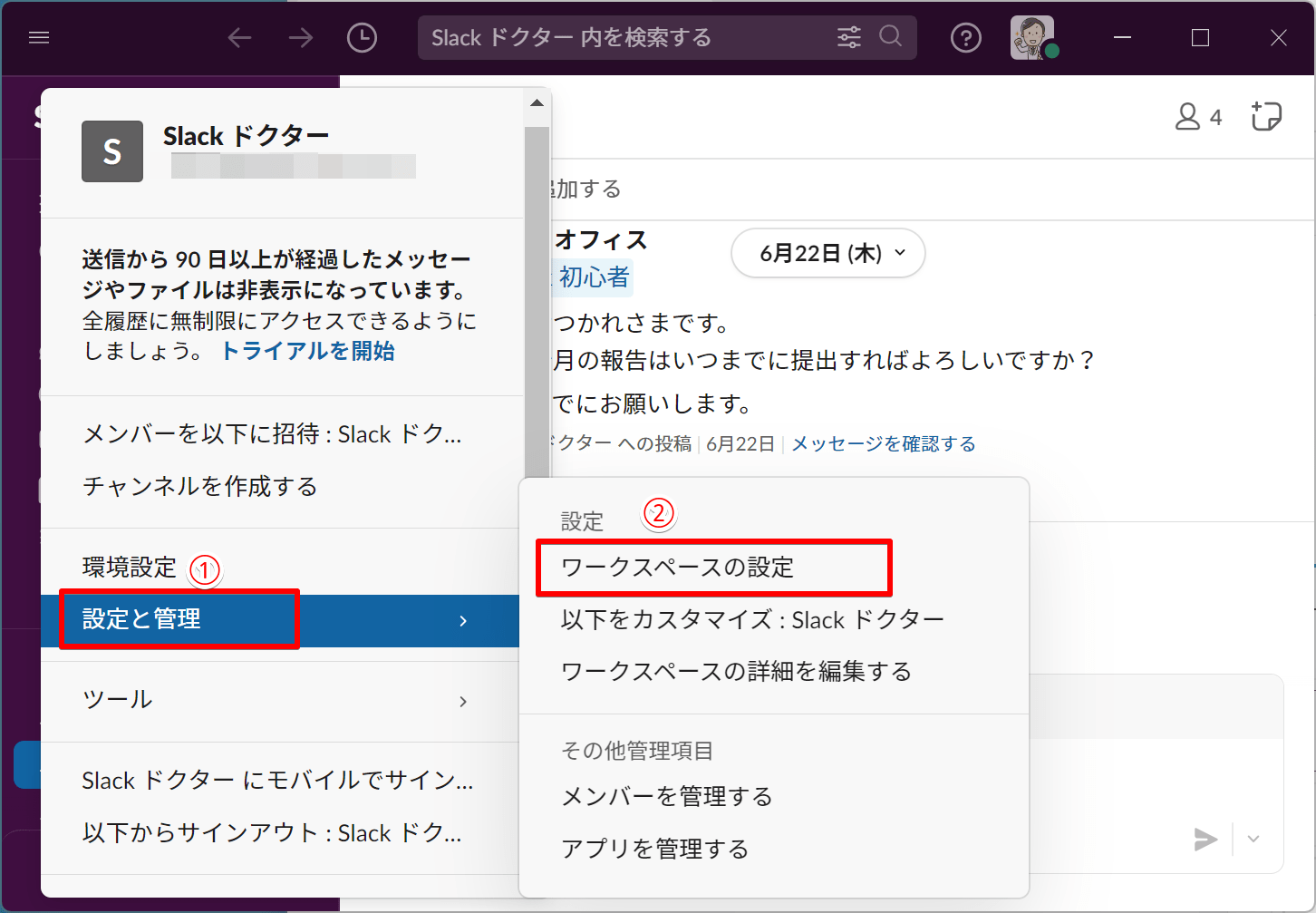The height and width of the screenshot is (913, 1316).
Task: Choose 以下をカスタマイズ : Slack ドクター
Action: click(774, 620)
